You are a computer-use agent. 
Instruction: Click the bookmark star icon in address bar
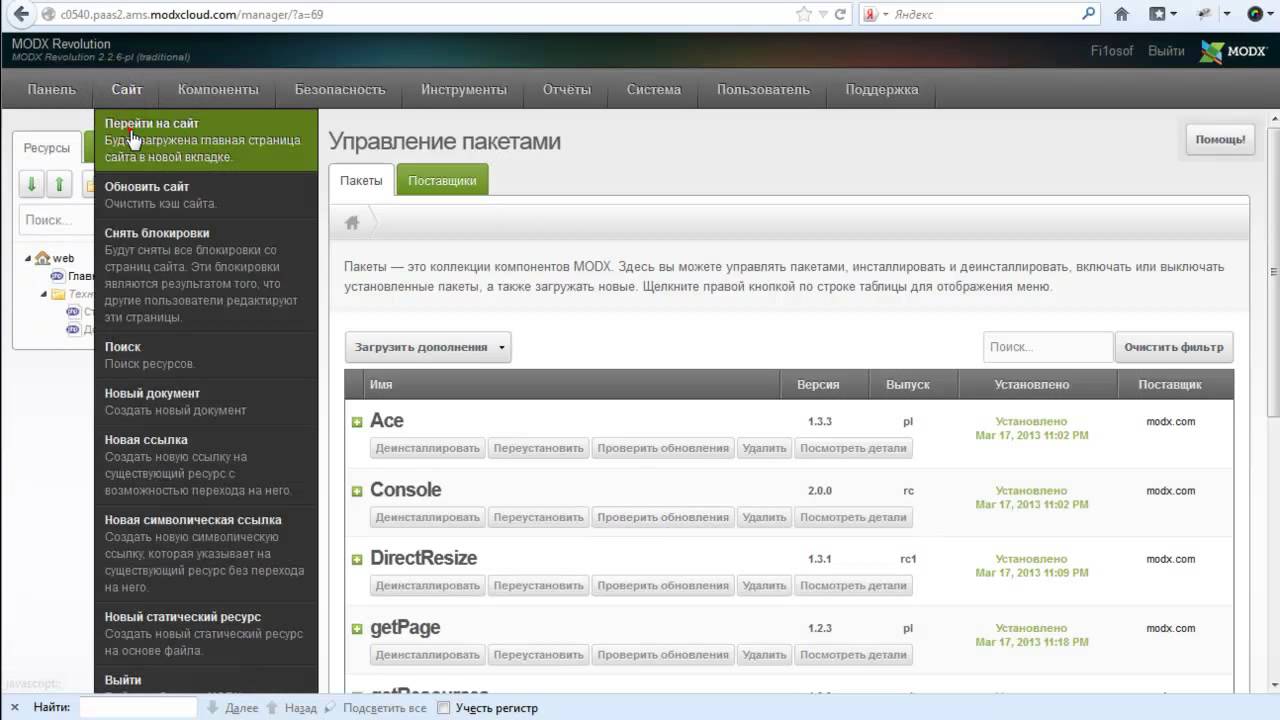click(x=803, y=15)
